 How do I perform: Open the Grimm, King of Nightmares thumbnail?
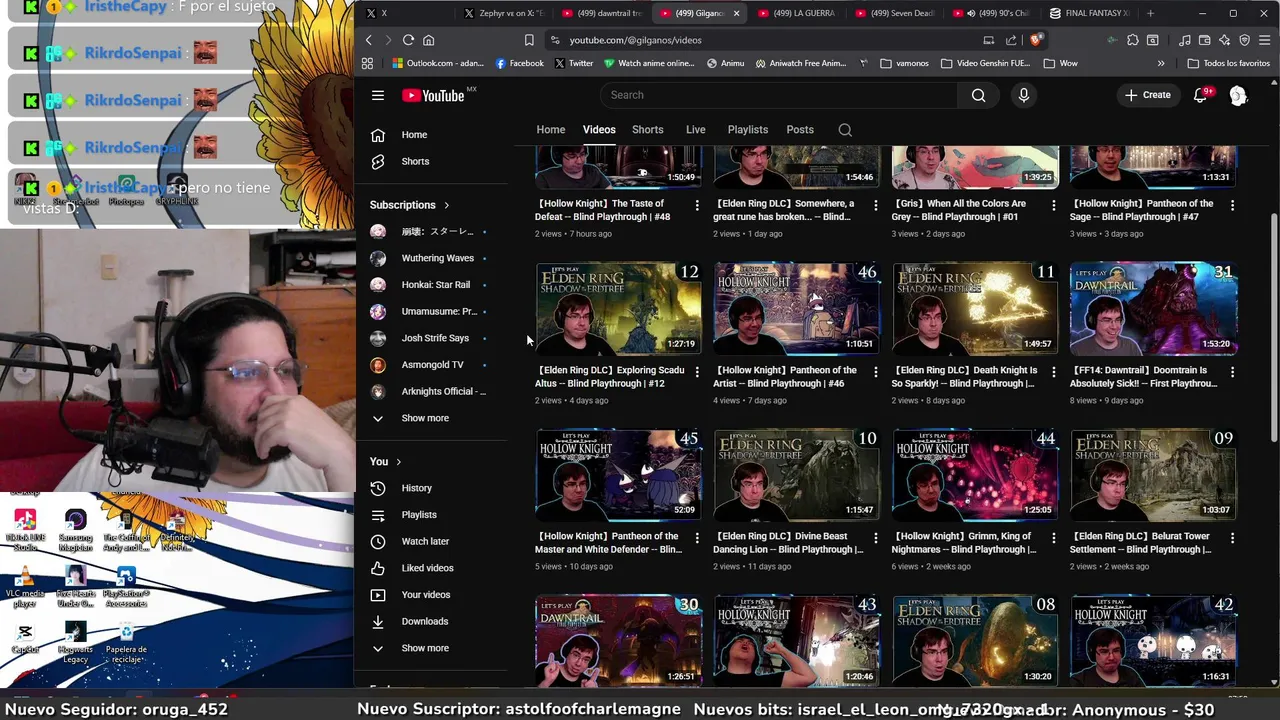[974, 476]
